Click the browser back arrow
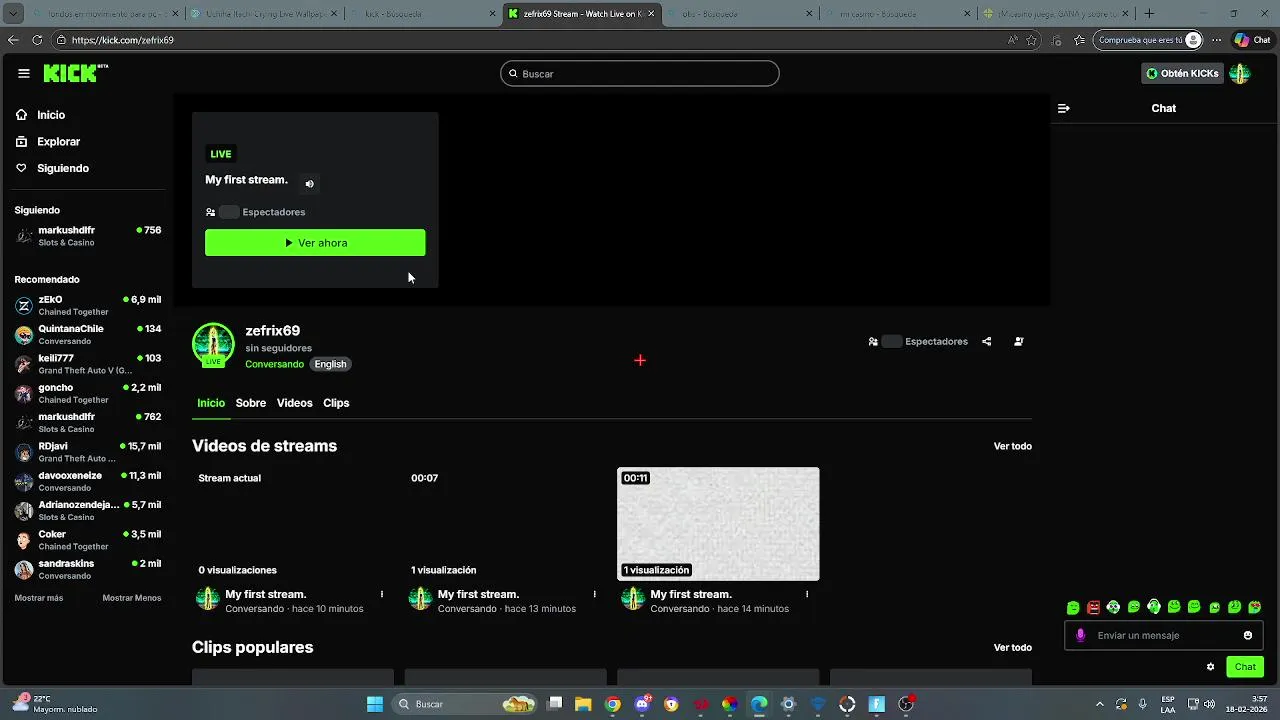The width and height of the screenshot is (1280, 720). coord(13,40)
